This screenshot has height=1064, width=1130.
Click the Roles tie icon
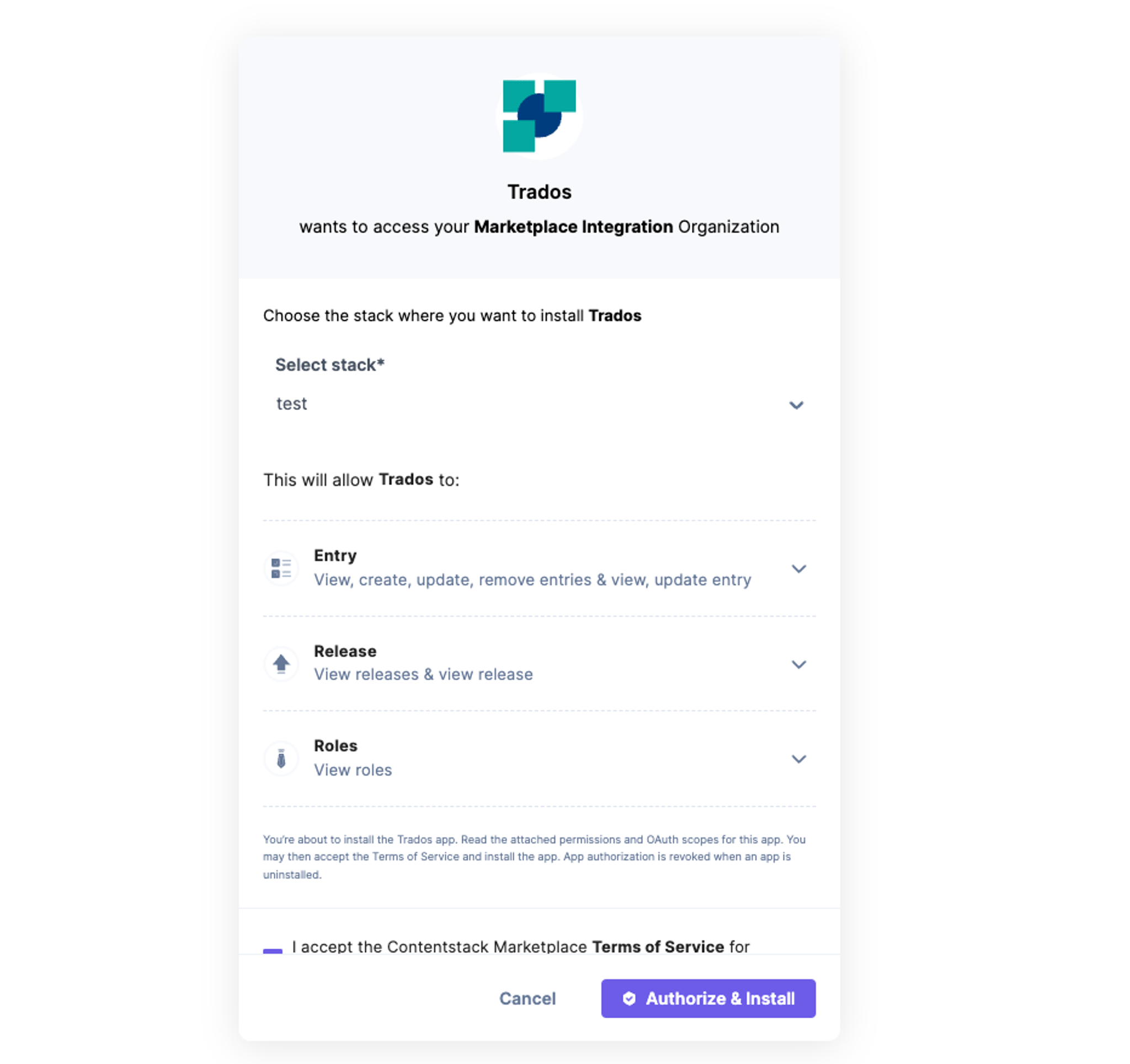pos(281,758)
